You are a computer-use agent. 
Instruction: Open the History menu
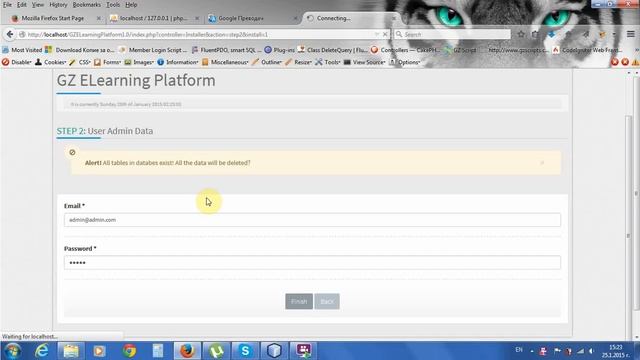pos(58,5)
